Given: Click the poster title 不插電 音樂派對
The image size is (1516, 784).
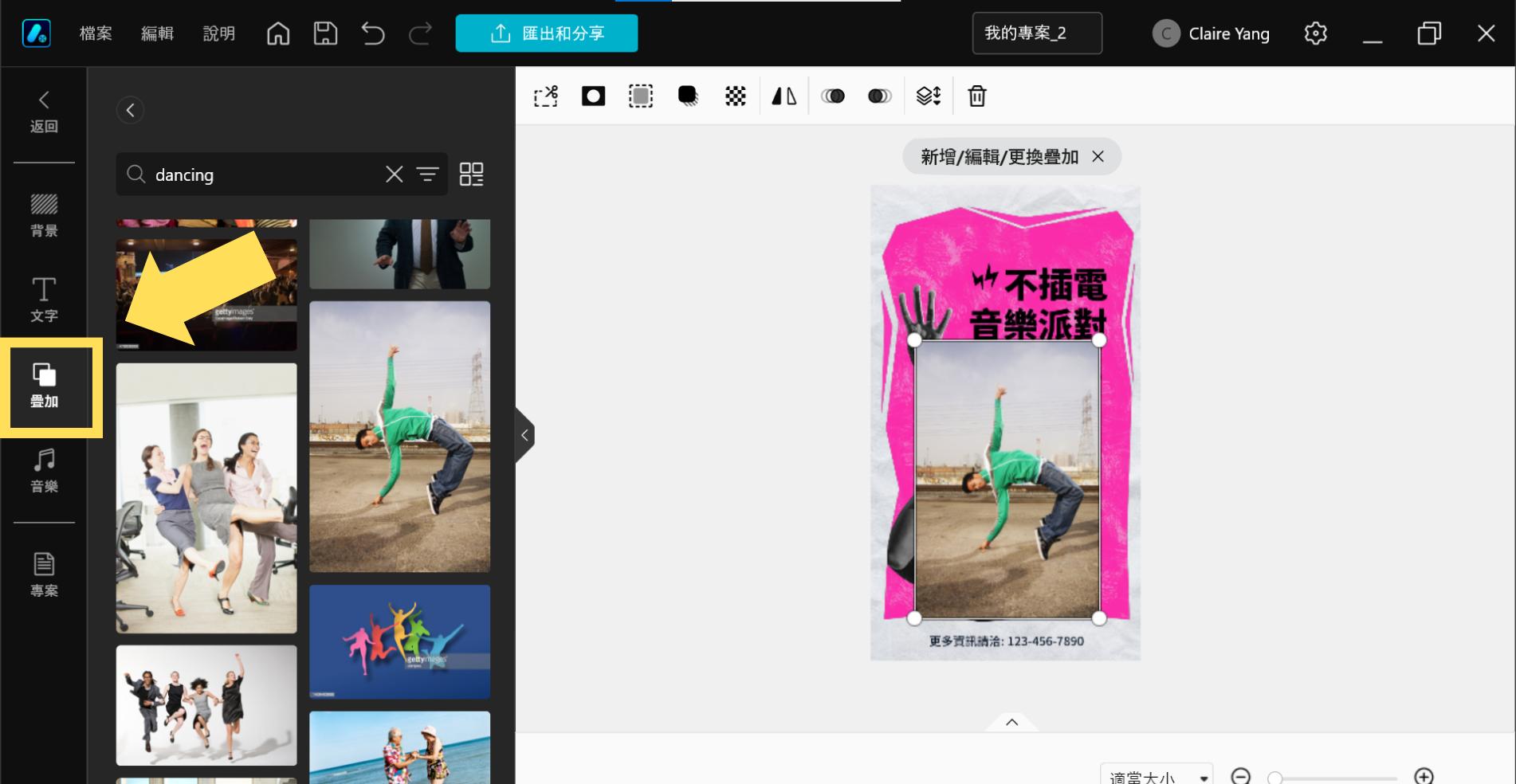Looking at the screenshot, I should pos(1039,303).
